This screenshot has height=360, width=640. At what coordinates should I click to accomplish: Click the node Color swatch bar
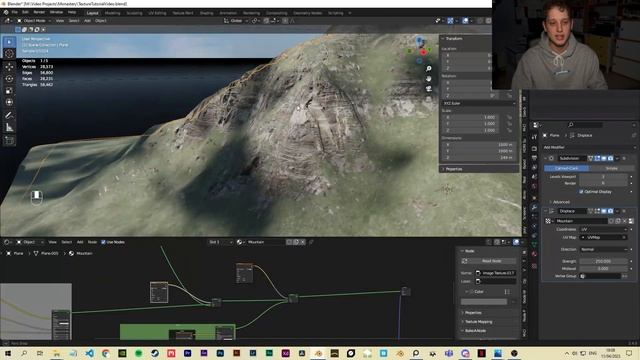(484, 302)
